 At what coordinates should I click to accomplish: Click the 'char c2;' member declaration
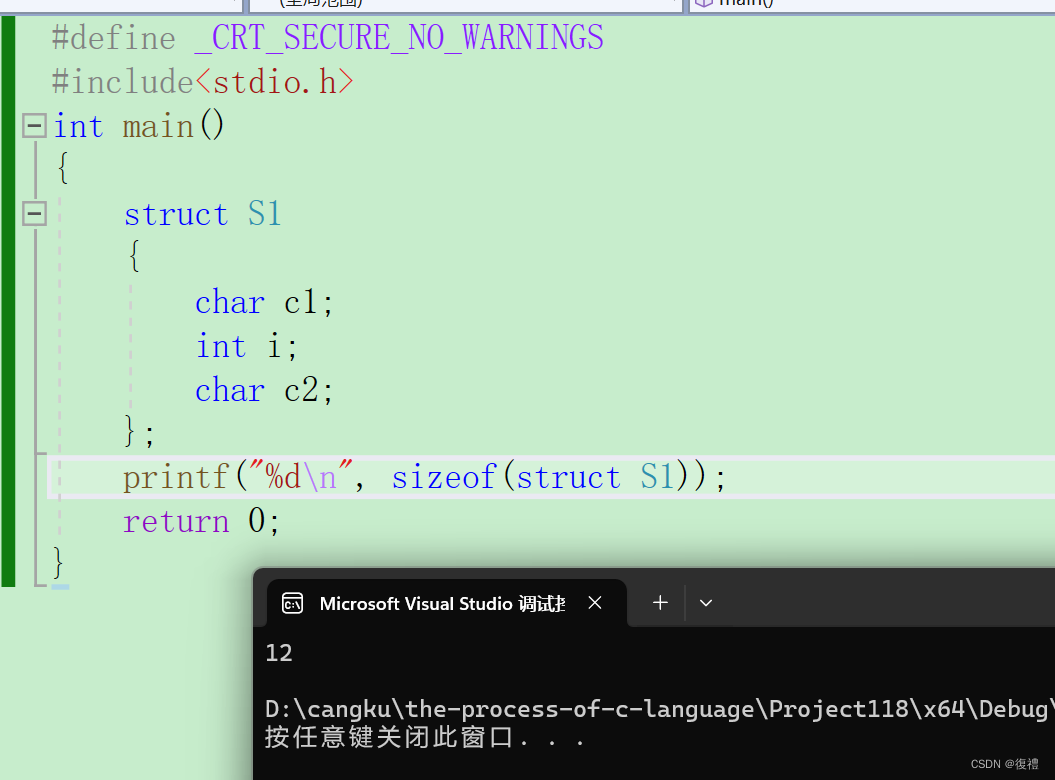point(264,390)
